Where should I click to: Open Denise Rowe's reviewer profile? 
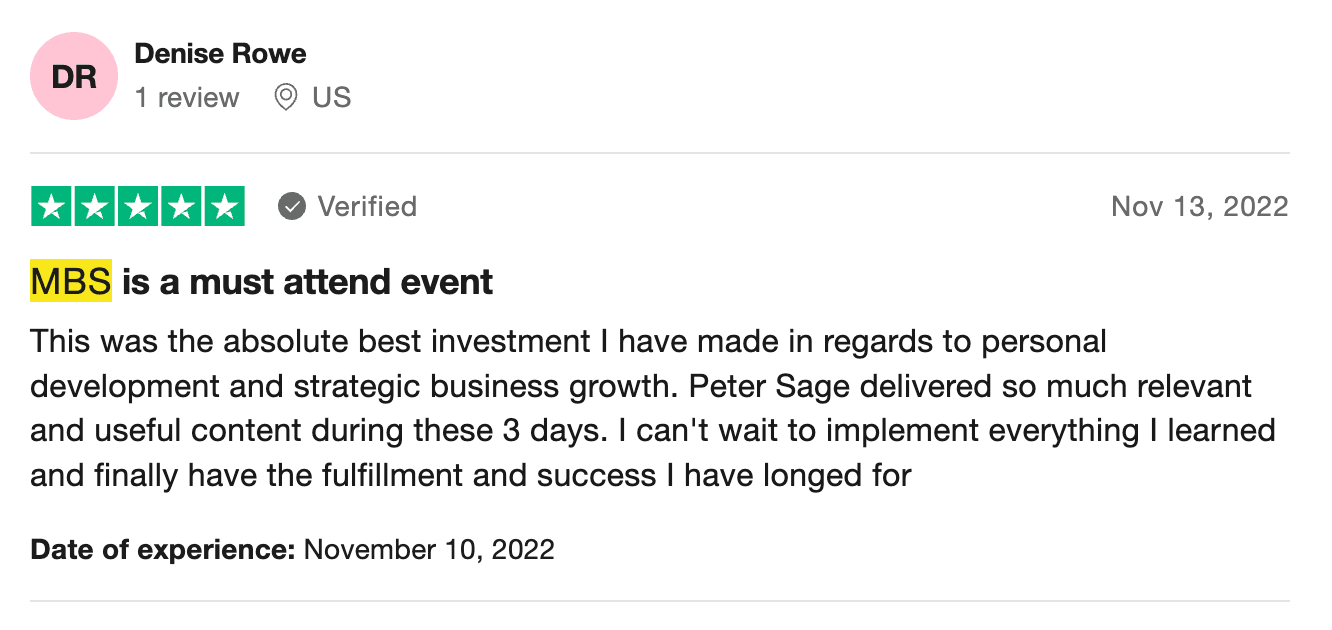point(220,53)
